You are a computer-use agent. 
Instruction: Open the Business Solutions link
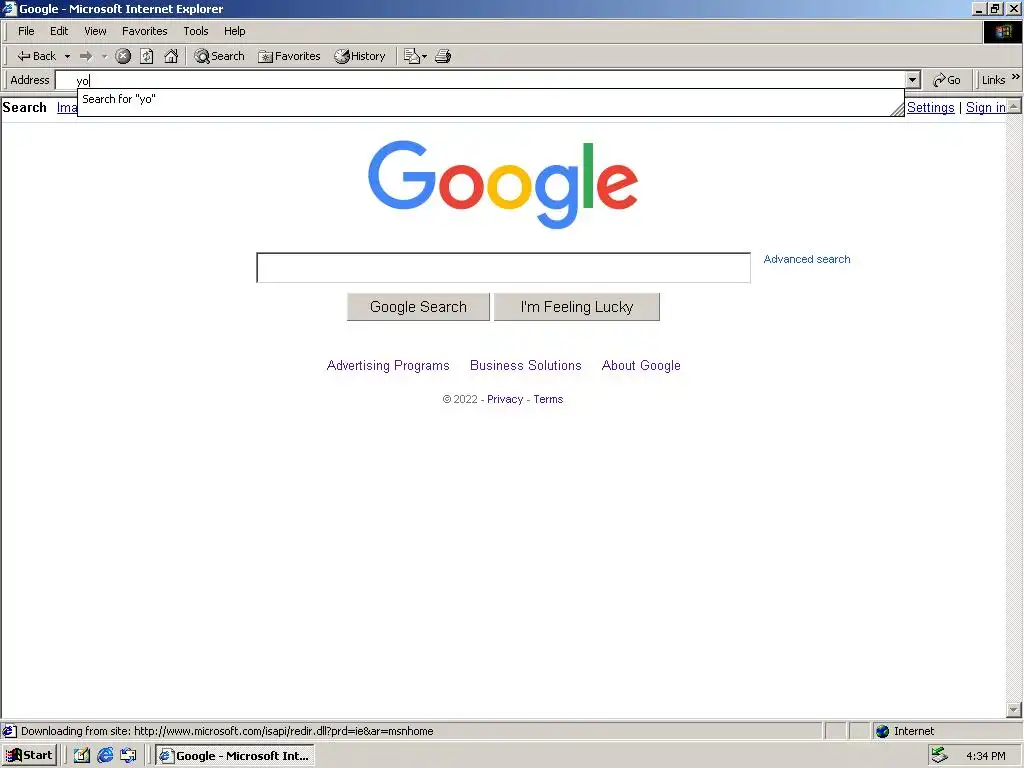526,366
